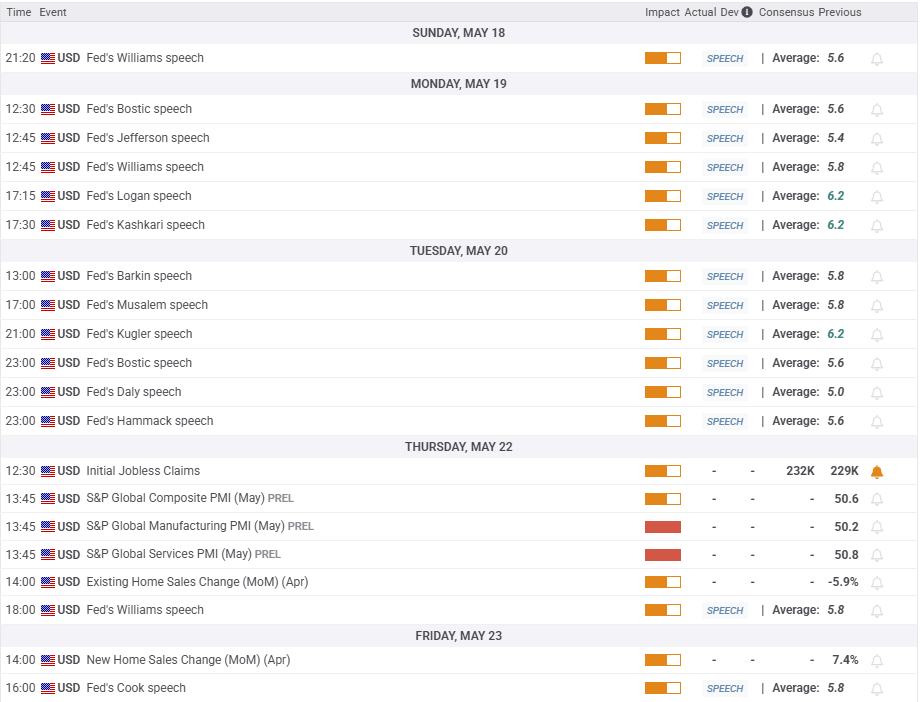
Task: Expand the Fed's Kashkari speech event details
Action: point(146,225)
